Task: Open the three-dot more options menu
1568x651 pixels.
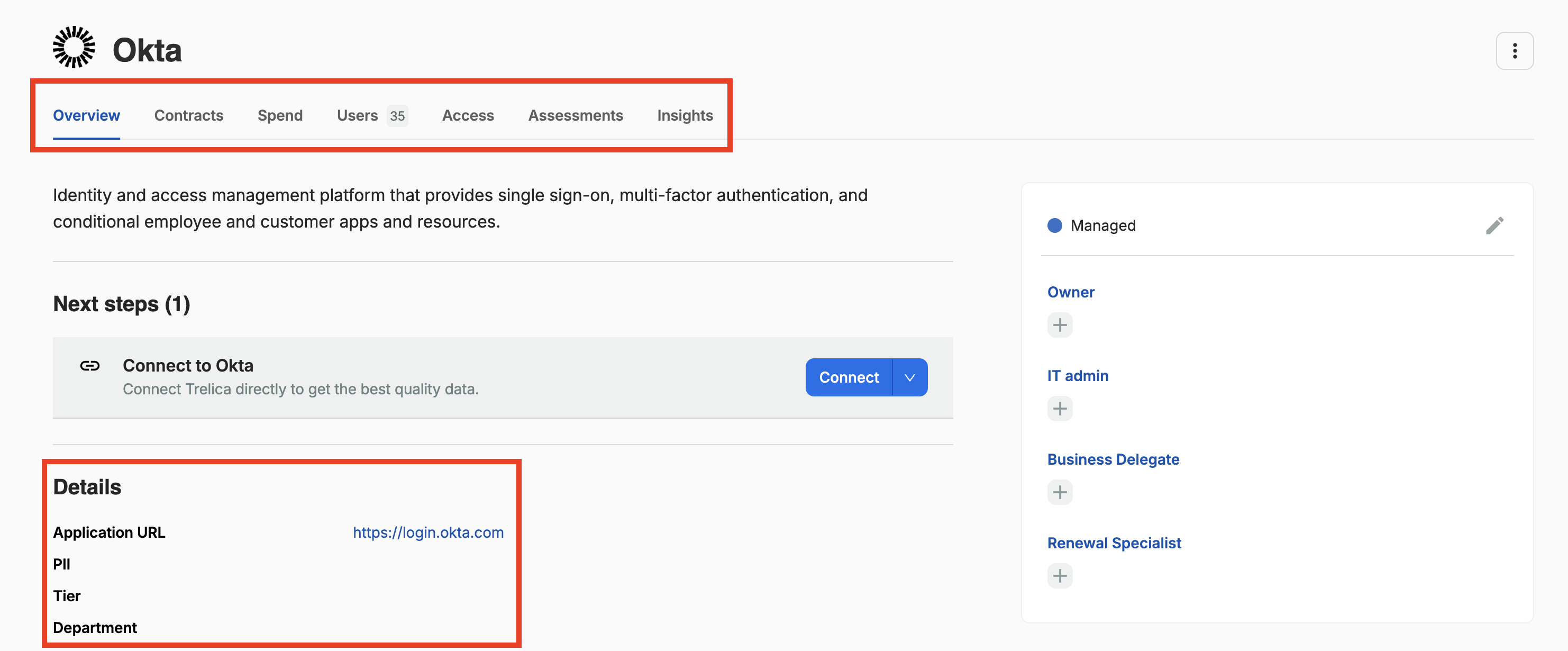Action: click(x=1514, y=51)
